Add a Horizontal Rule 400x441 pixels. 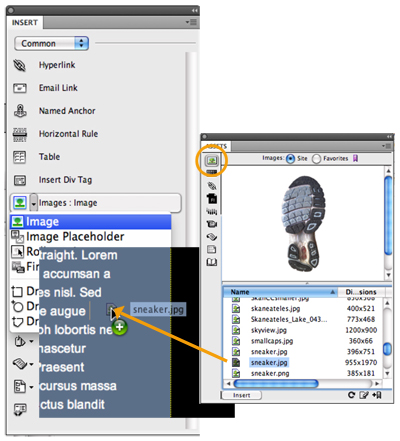[x=68, y=134]
